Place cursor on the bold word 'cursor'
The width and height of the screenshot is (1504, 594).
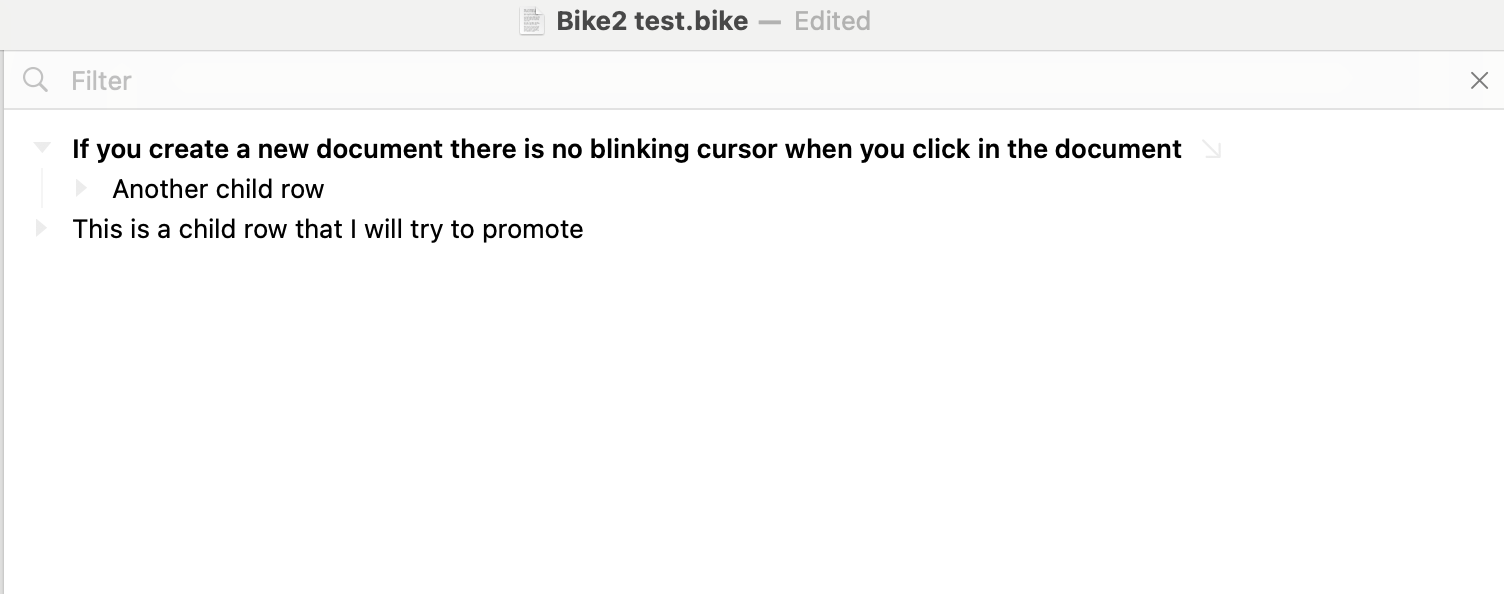739,149
